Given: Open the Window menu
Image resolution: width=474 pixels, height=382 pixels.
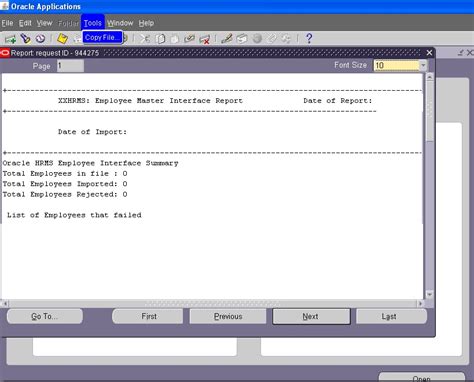Looking at the screenshot, I should (x=120, y=23).
